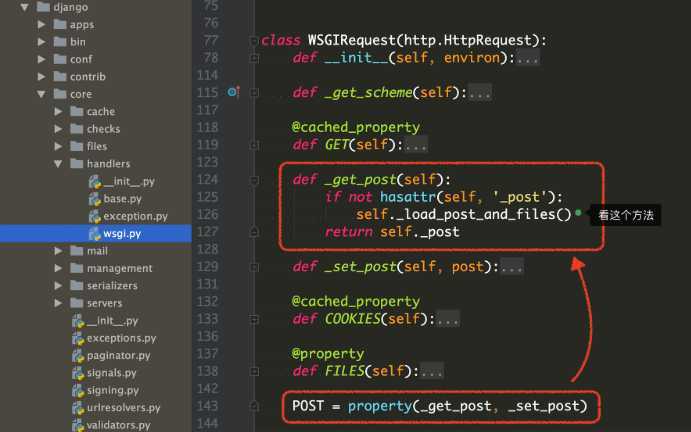Open exception.py in the handlers folder
Viewport: 691px width, 432px height.
(135, 216)
